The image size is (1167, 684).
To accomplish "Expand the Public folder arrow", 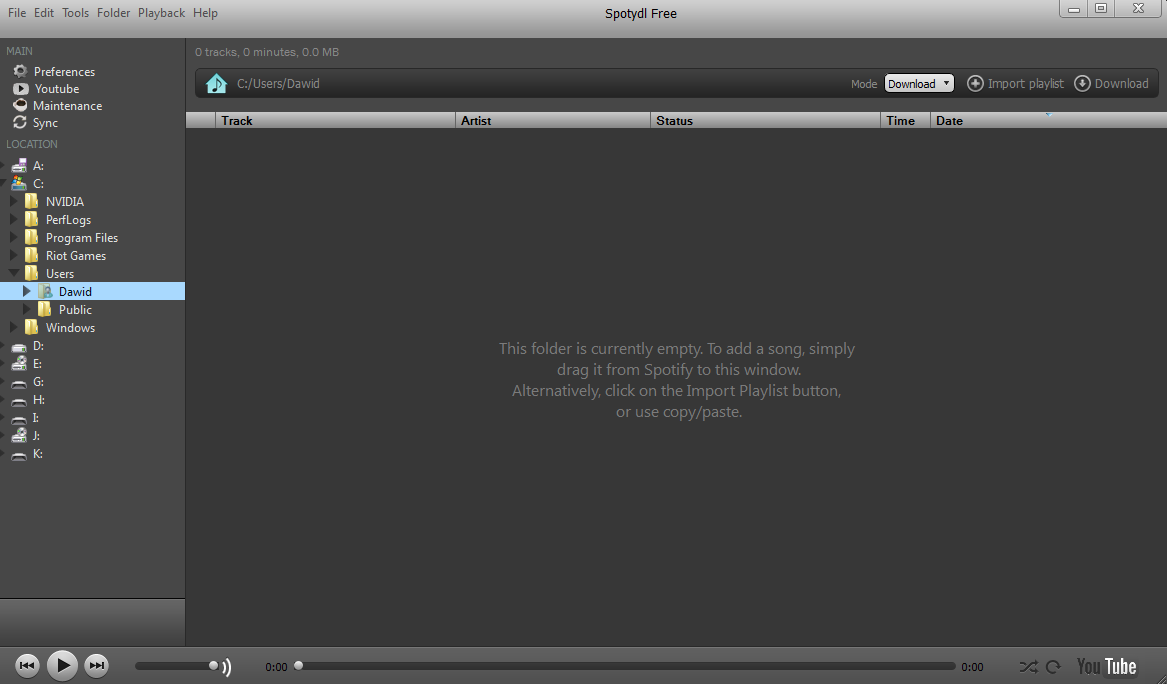I will [27, 309].
